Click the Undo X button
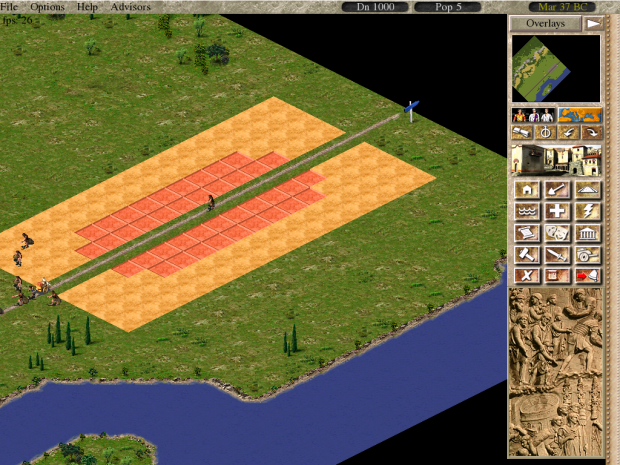Screen dimensions: 620x465 pyautogui.click(x=527, y=276)
